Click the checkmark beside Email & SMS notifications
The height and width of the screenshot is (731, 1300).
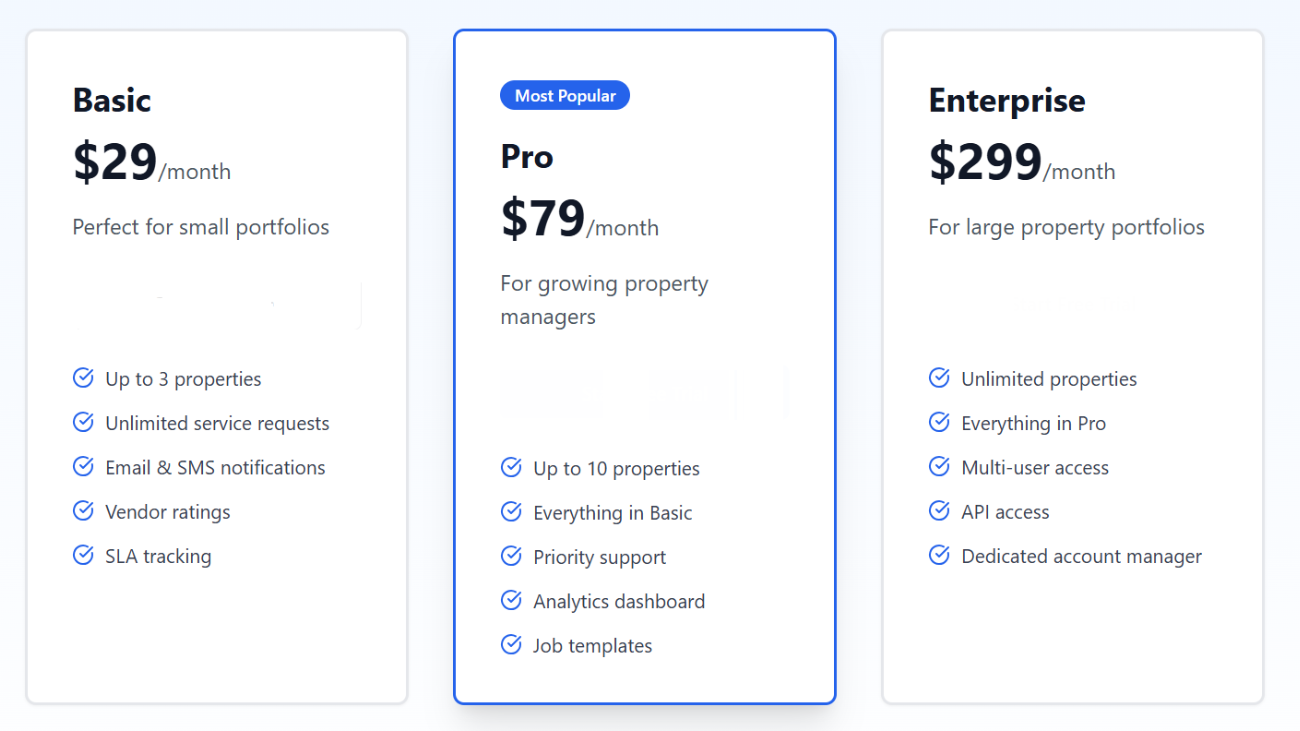point(83,467)
